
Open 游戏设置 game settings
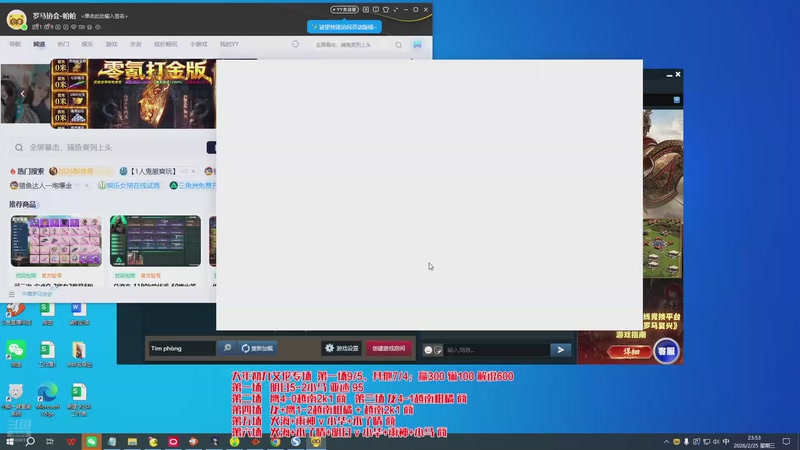341,348
